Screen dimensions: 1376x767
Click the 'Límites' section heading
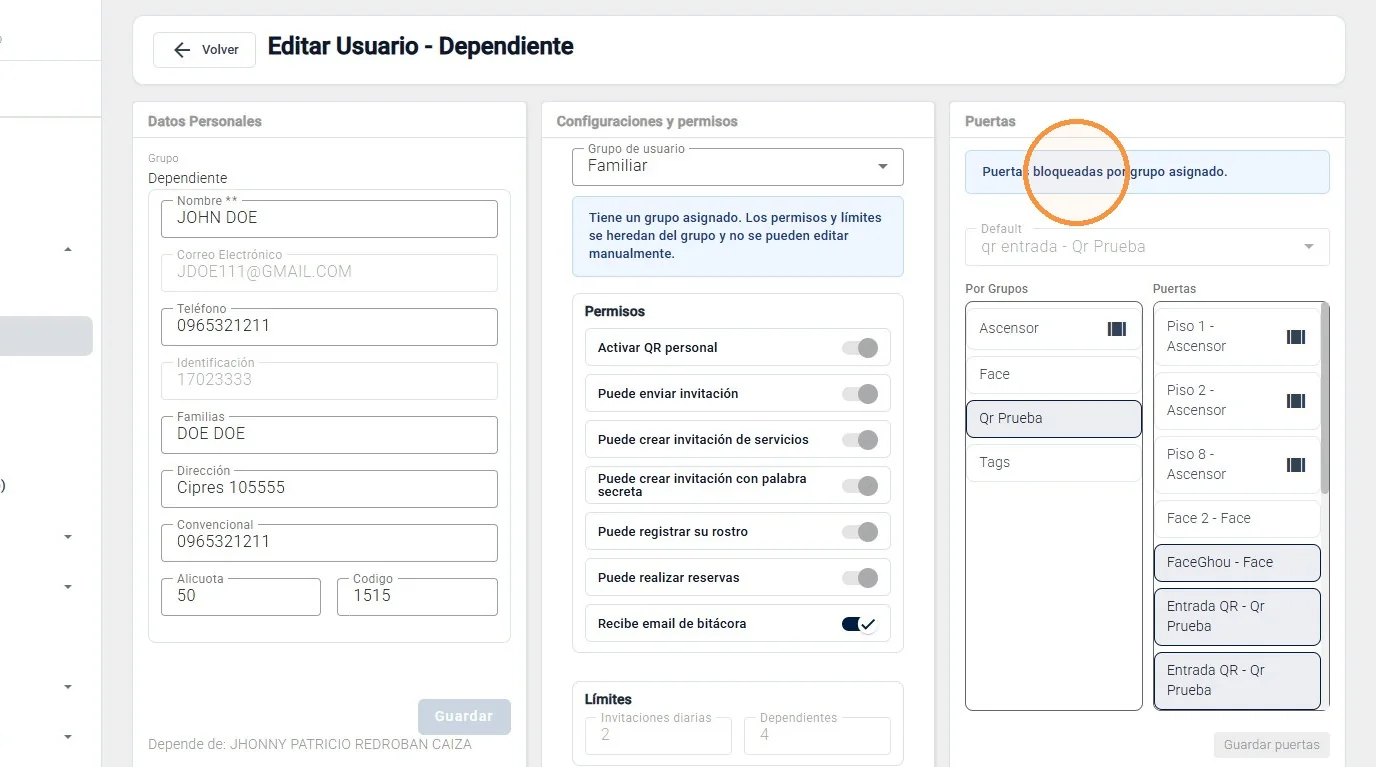(608, 699)
